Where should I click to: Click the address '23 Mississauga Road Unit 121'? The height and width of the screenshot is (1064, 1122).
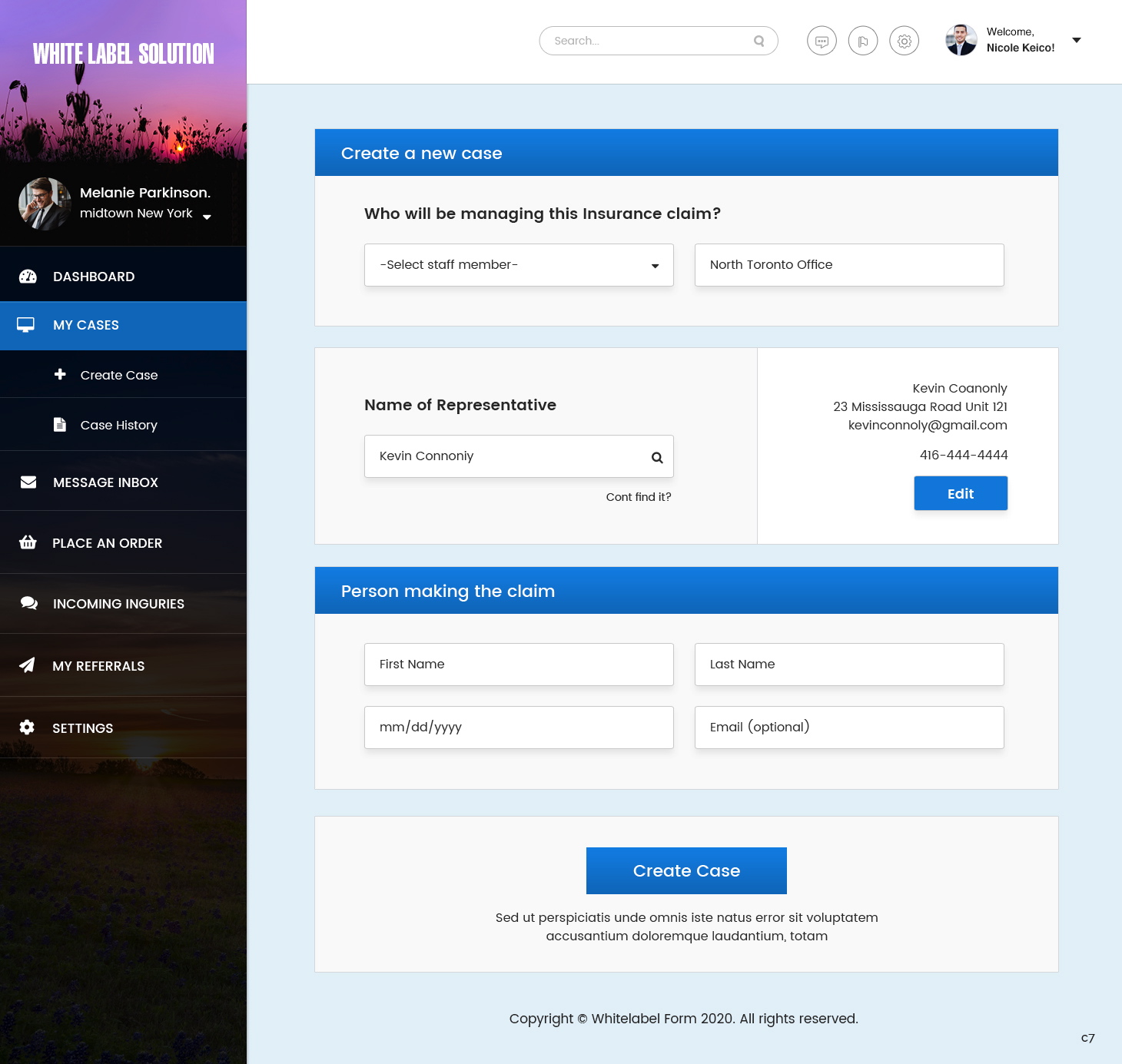920,406
